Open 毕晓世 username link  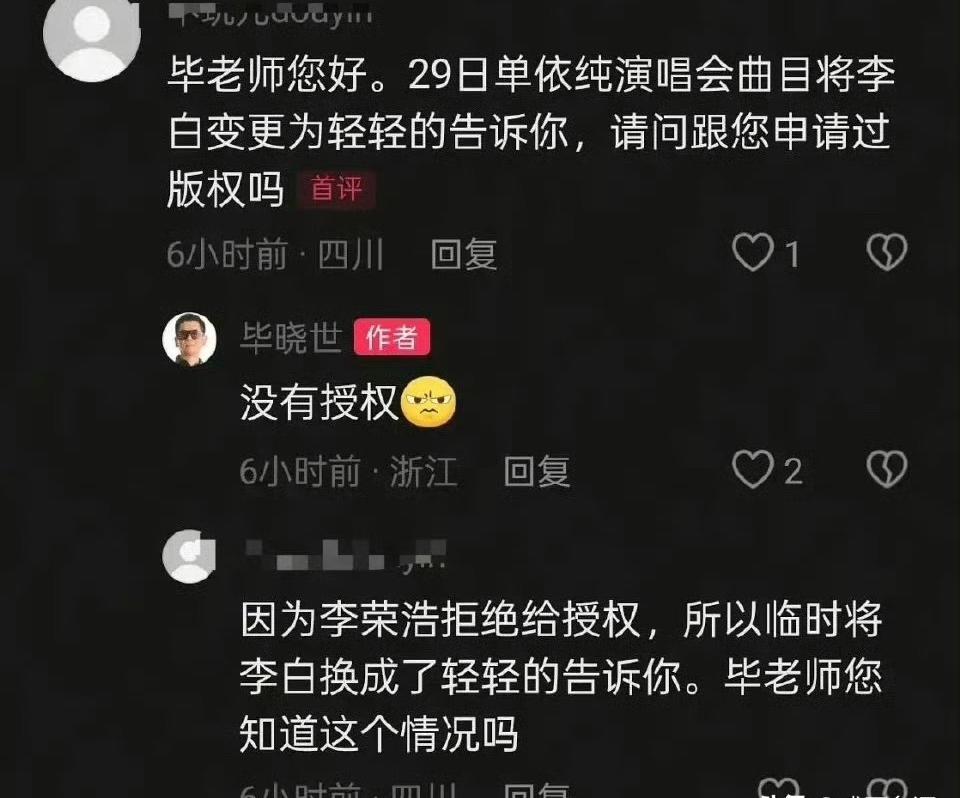coord(291,337)
